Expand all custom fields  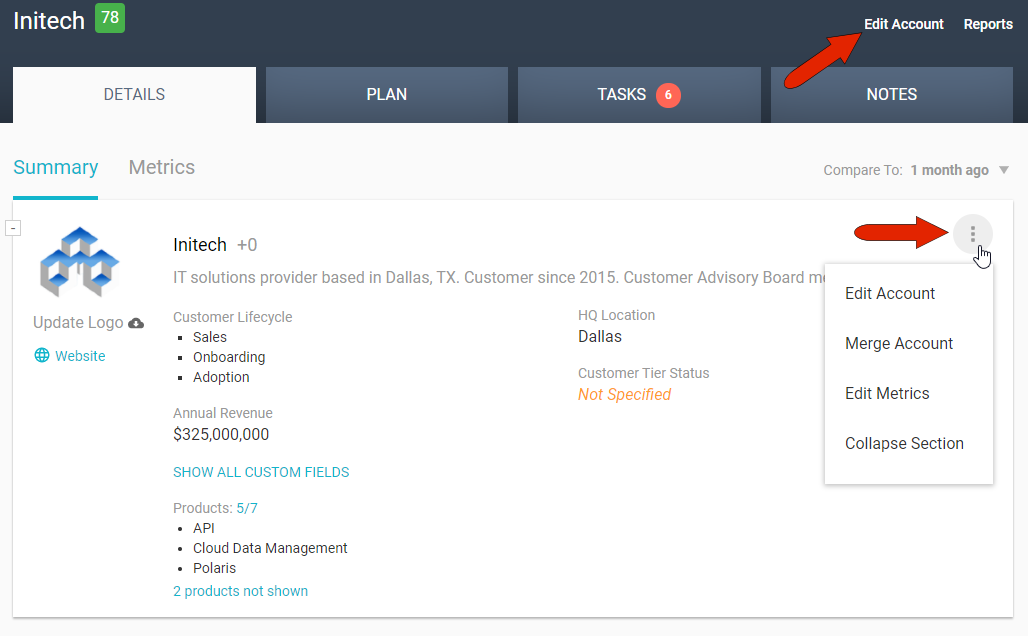pos(261,472)
